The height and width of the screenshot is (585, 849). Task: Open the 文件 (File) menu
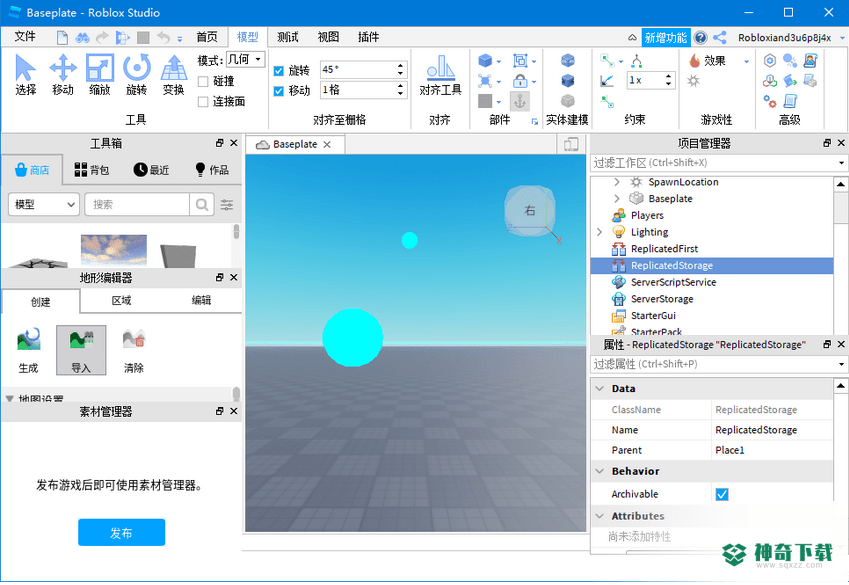coord(25,36)
